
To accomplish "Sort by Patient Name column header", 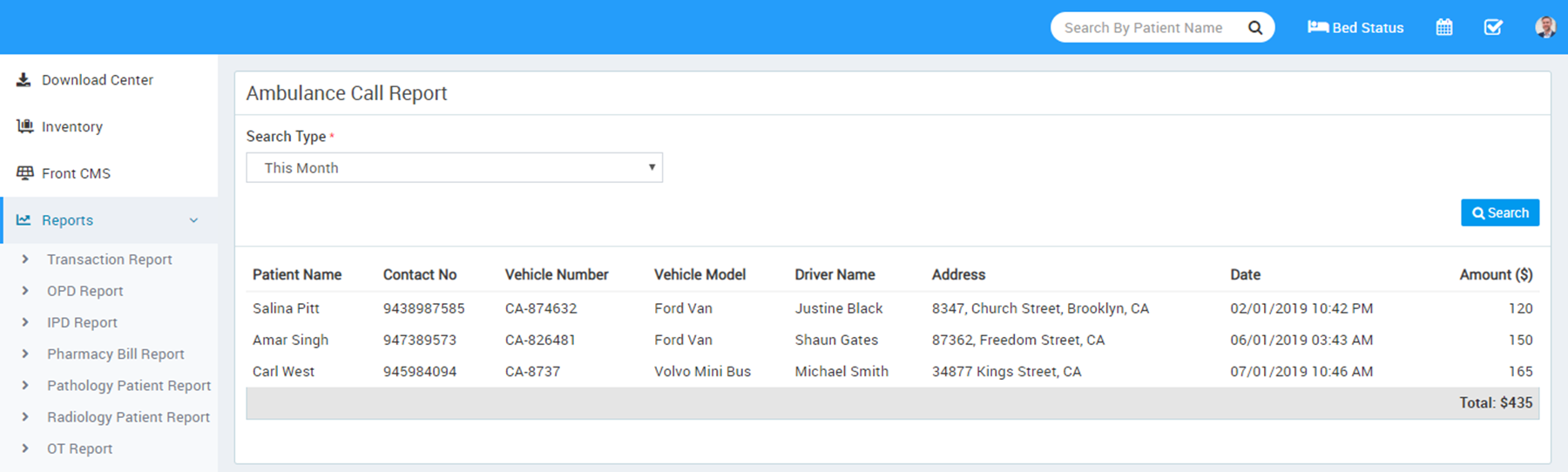I will tap(297, 274).
